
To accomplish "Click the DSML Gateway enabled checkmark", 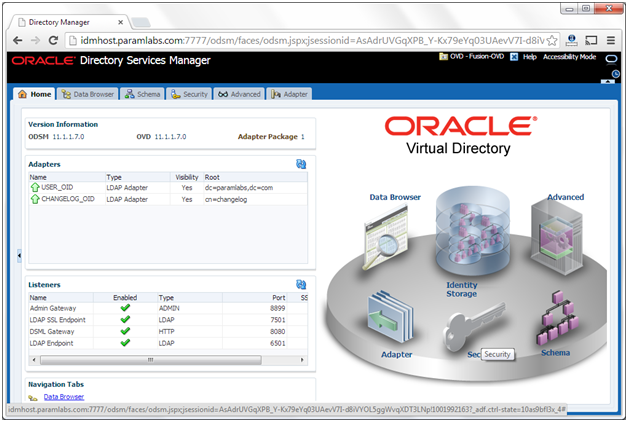I will 125,331.
